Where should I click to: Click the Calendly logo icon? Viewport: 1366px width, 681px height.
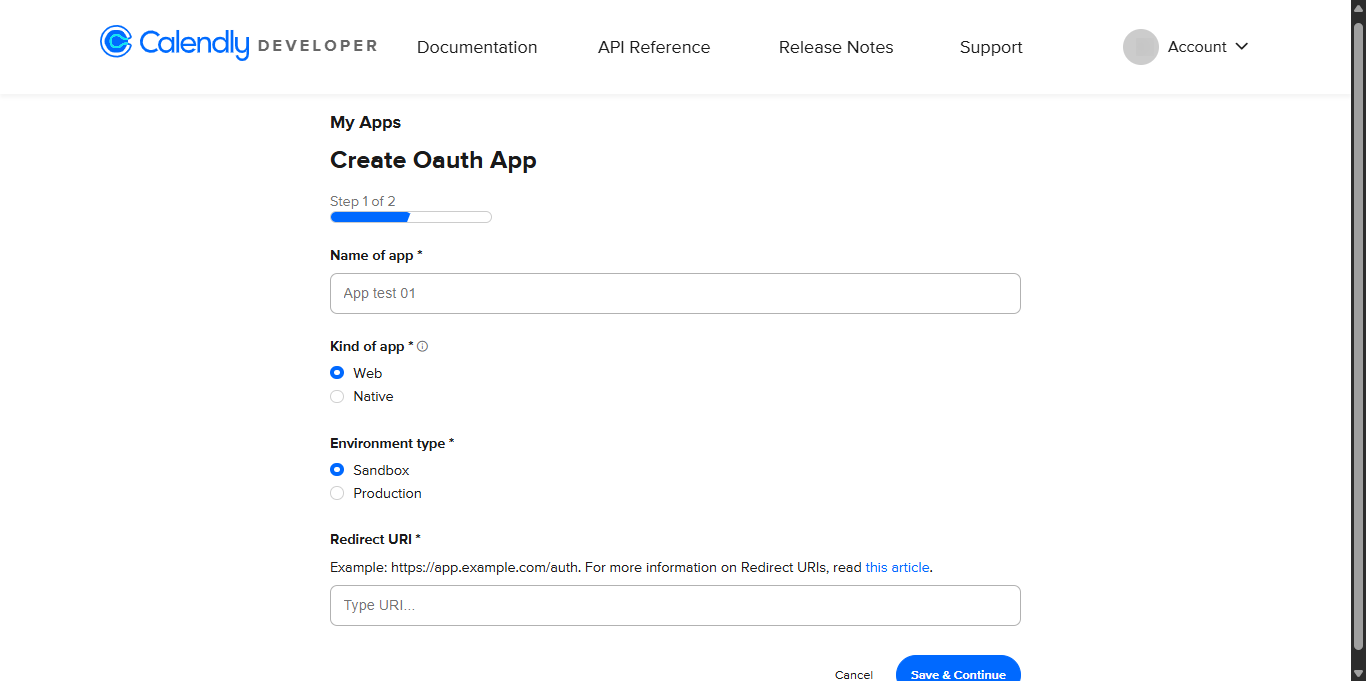[116, 42]
